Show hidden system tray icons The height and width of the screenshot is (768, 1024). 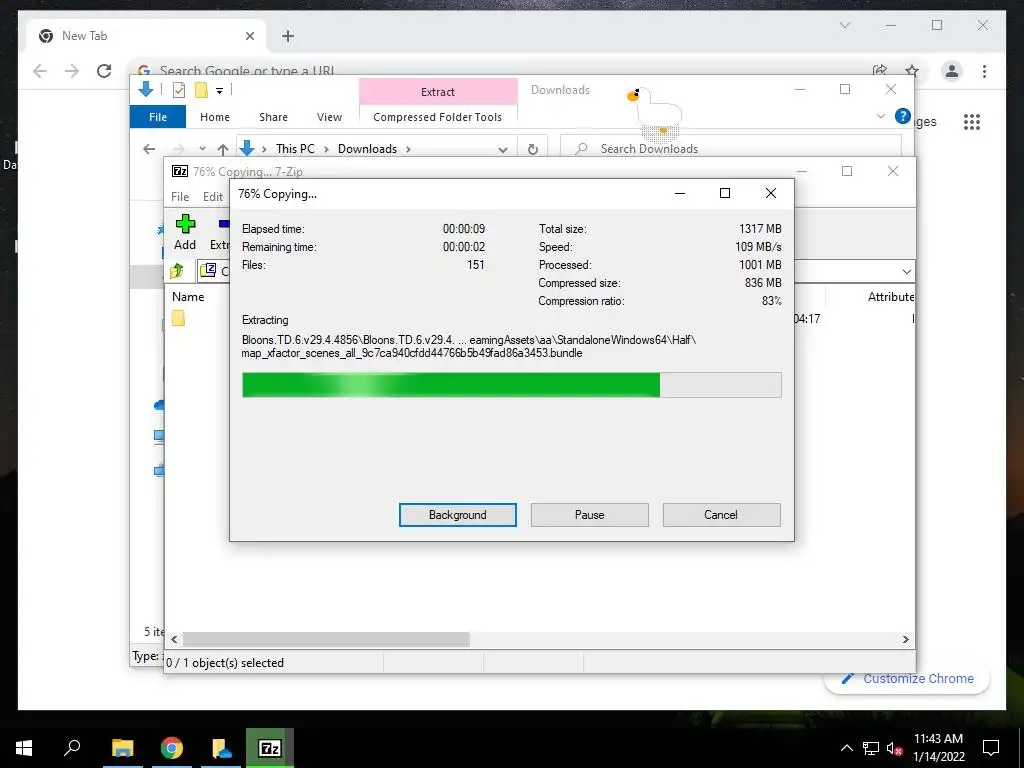[846, 748]
